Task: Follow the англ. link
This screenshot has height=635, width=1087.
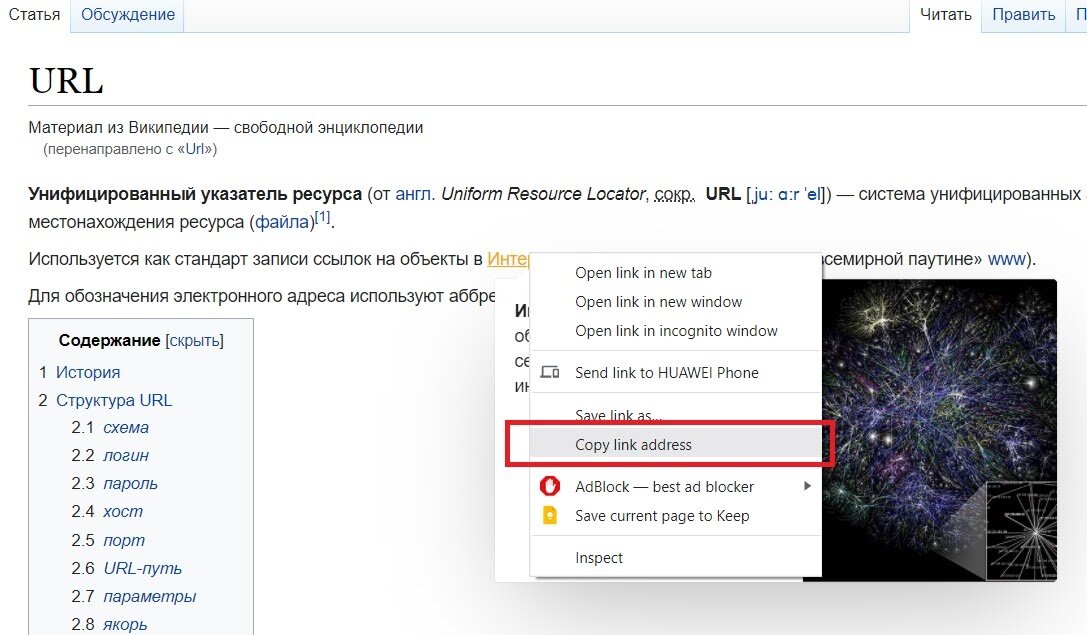Action: [x=415, y=194]
